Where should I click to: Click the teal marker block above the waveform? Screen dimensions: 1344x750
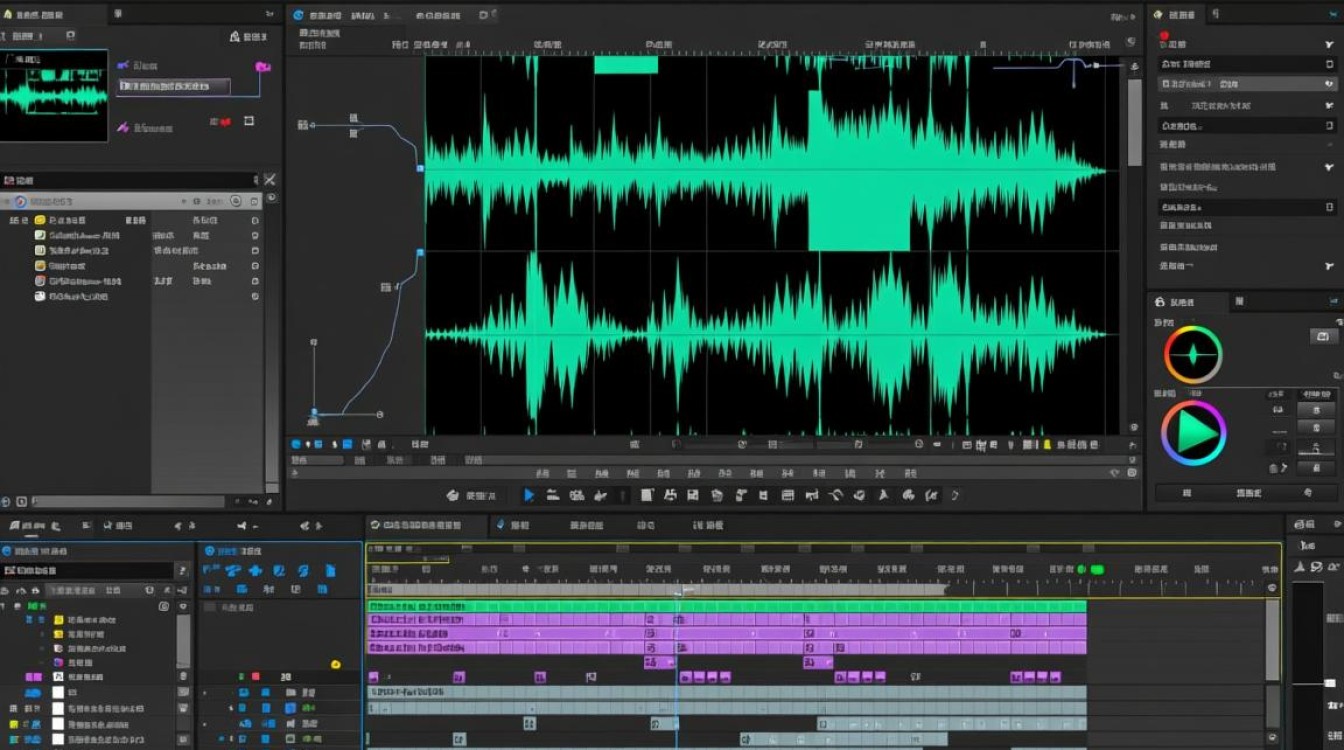pyautogui.click(x=626, y=65)
